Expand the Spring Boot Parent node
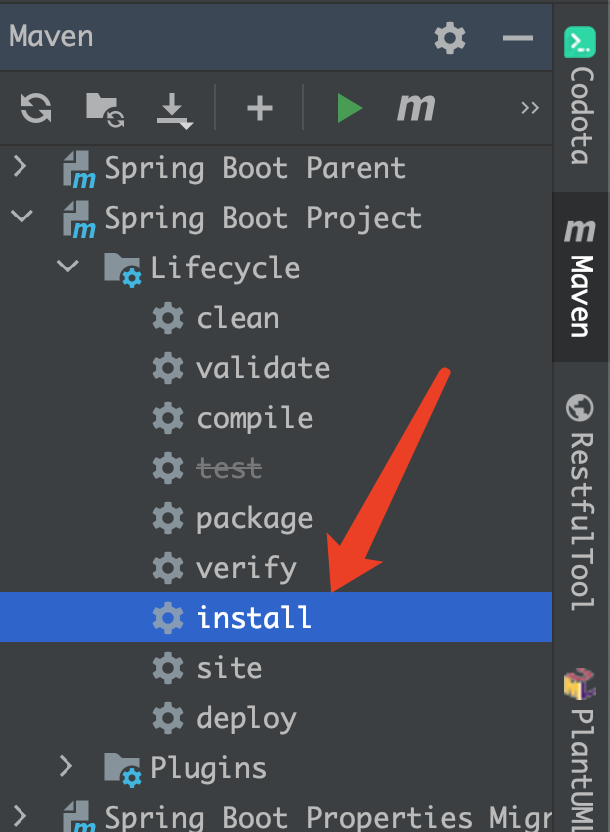The height and width of the screenshot is (832, 610). [x=20, y=166]
